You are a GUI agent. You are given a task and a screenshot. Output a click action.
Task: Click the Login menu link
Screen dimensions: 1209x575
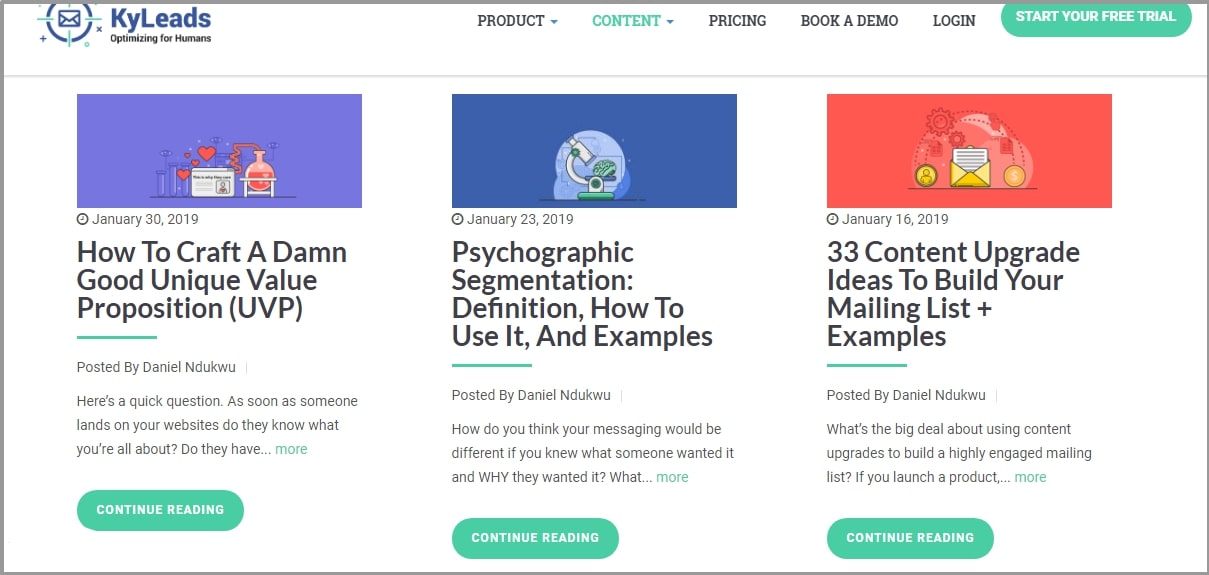[x=953, y=21]
